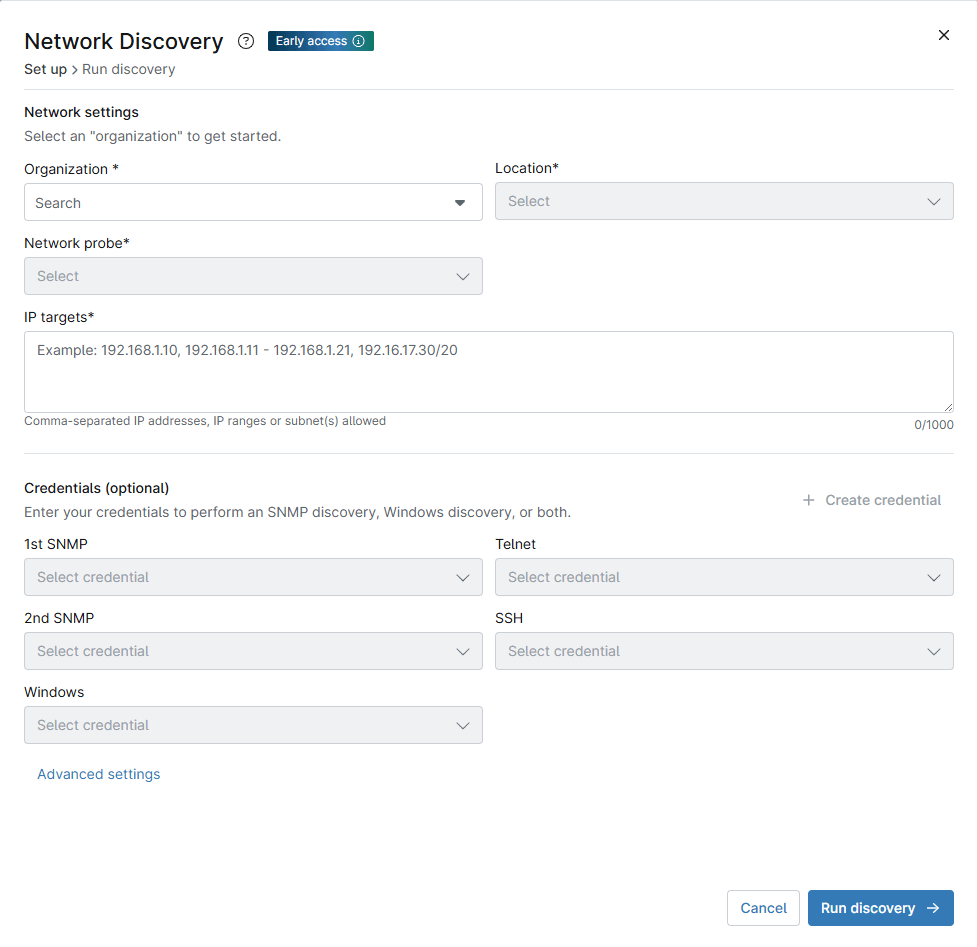Click the Organization search dropdown arrow
Image resolution: width=977 pixels, height=947 pixels.
coord(461,202)
